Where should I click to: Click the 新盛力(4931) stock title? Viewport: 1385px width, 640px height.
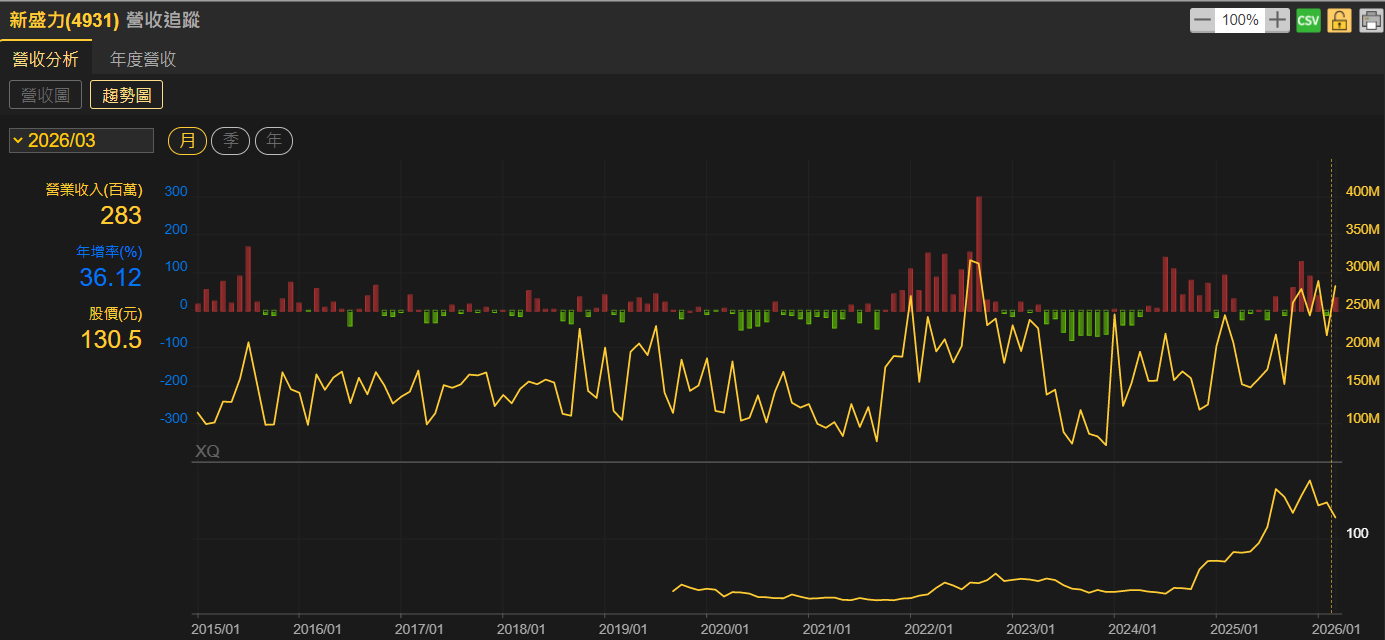pos(64,20)
